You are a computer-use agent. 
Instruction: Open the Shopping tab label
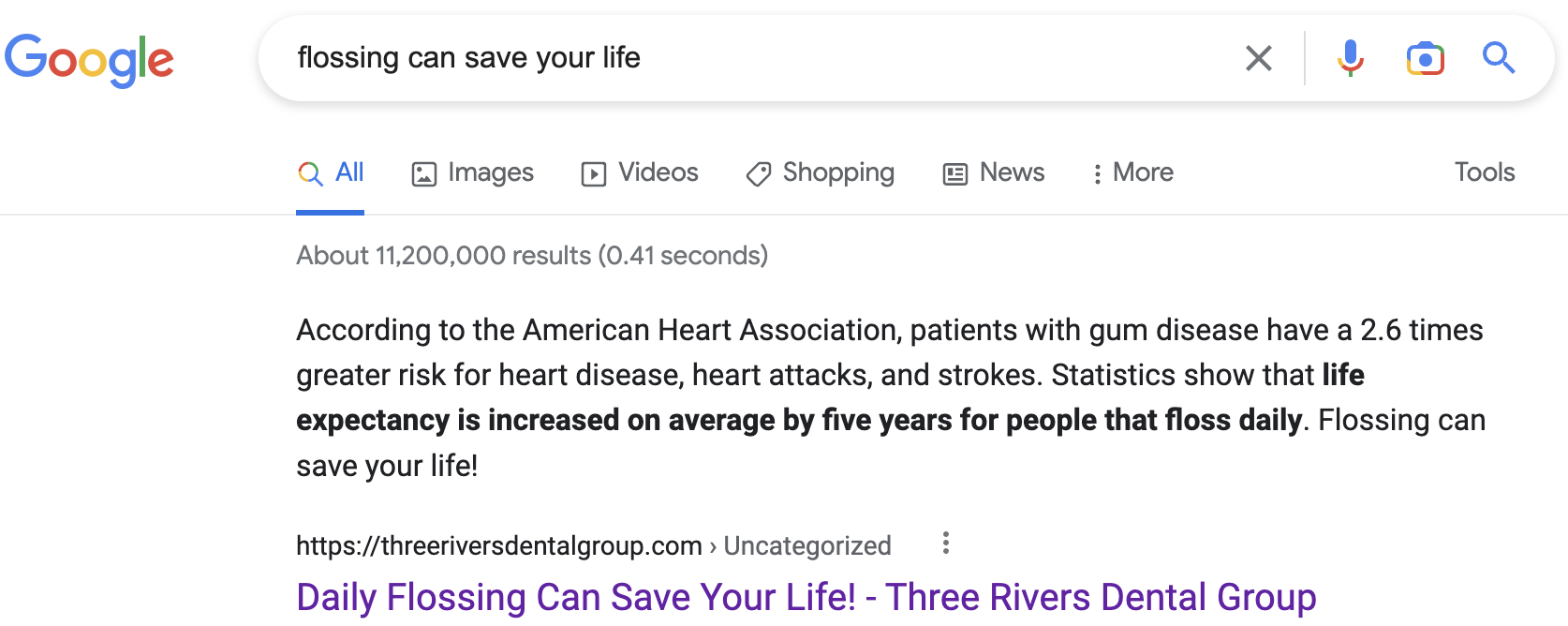coord(838,172)
